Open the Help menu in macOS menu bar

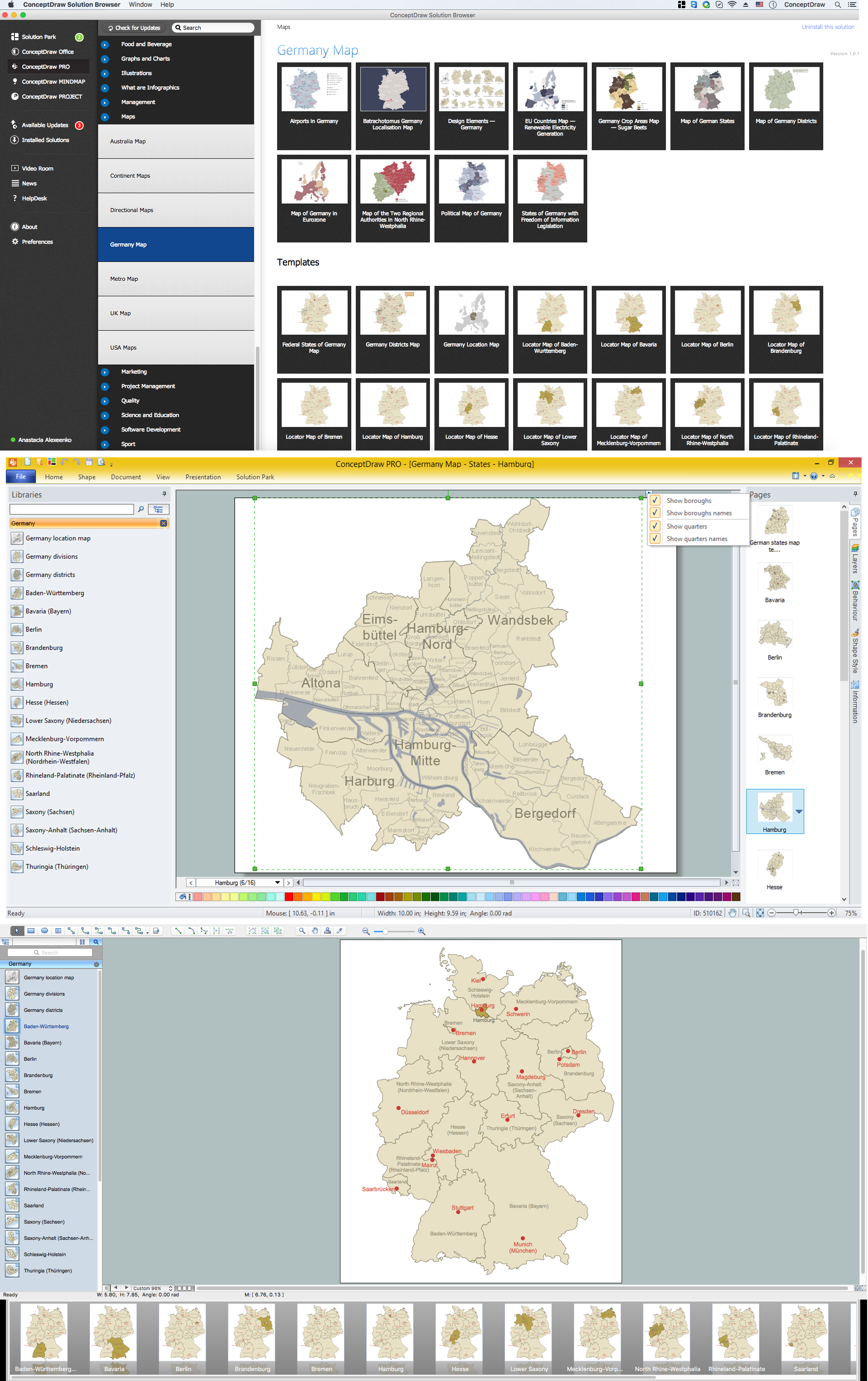pos(167,5)
